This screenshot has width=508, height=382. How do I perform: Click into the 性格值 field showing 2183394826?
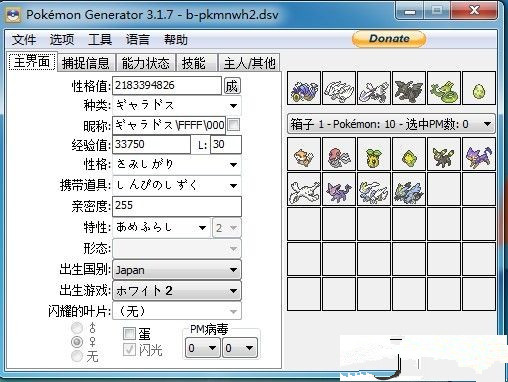167,86
